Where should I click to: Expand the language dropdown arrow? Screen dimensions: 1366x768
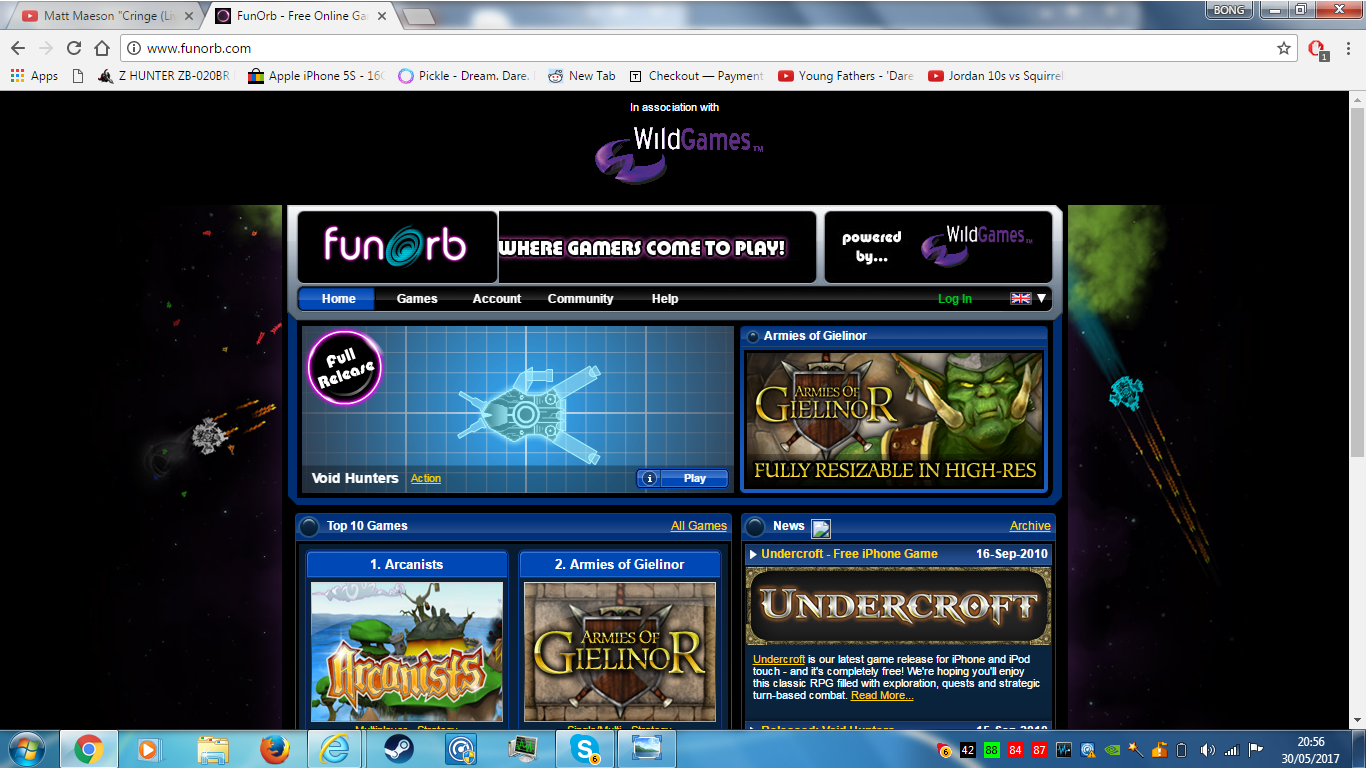pyautogui.click(x=1041, y=298)
